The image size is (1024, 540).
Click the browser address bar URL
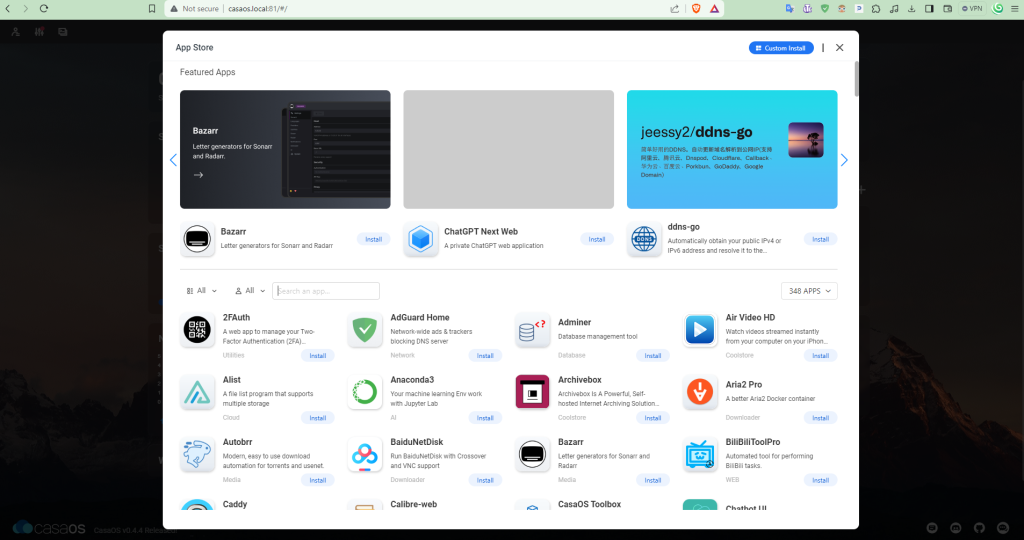(258, 8)
